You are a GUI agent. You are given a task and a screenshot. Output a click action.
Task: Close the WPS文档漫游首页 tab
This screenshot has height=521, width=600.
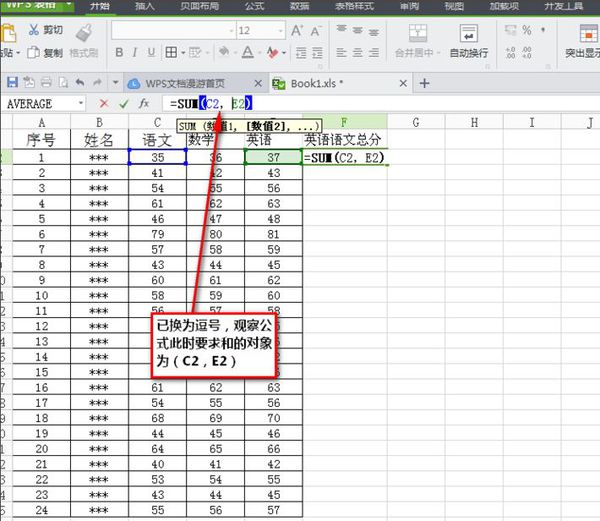tap(258, 83)
